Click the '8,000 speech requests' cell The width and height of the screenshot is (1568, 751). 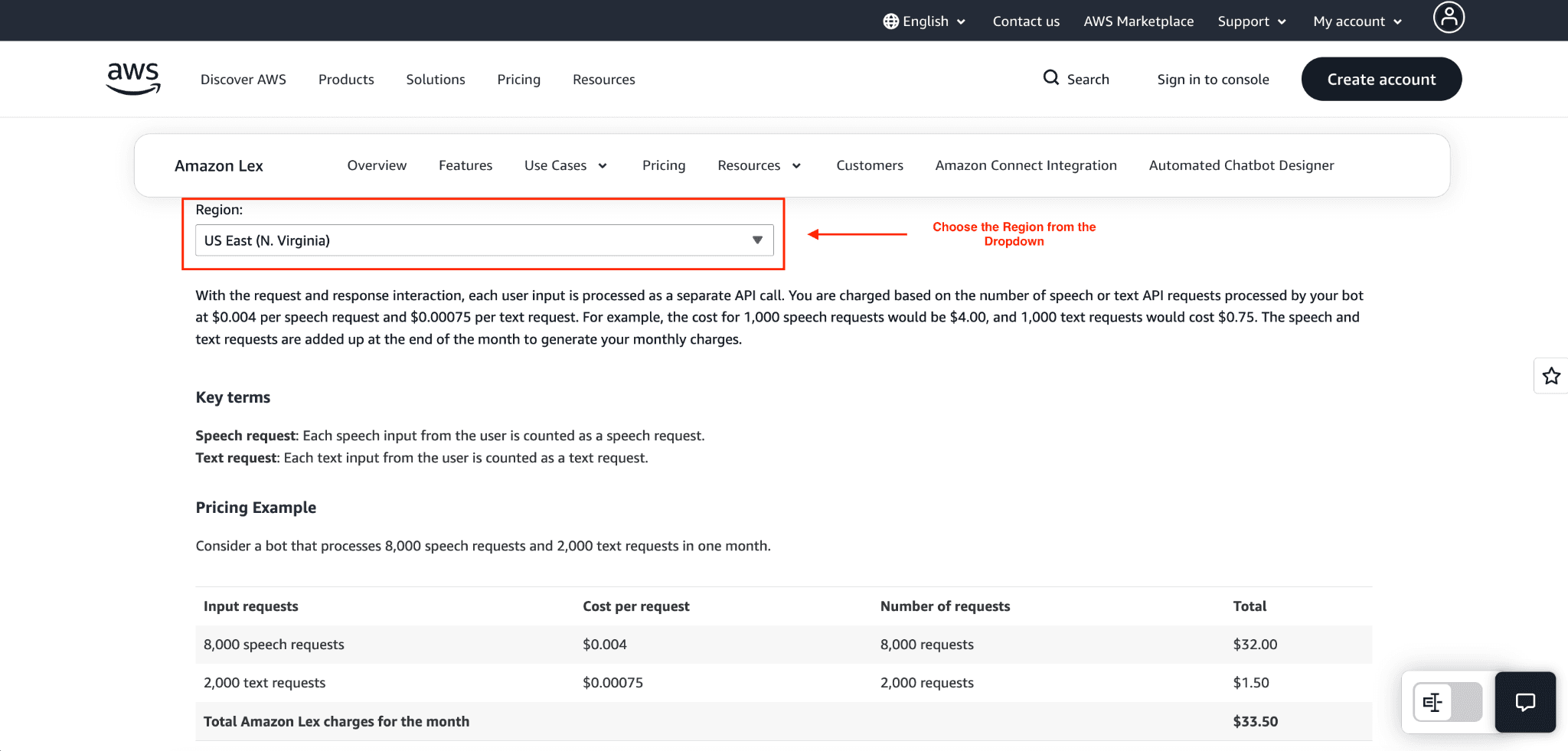[x=274, y=645]
